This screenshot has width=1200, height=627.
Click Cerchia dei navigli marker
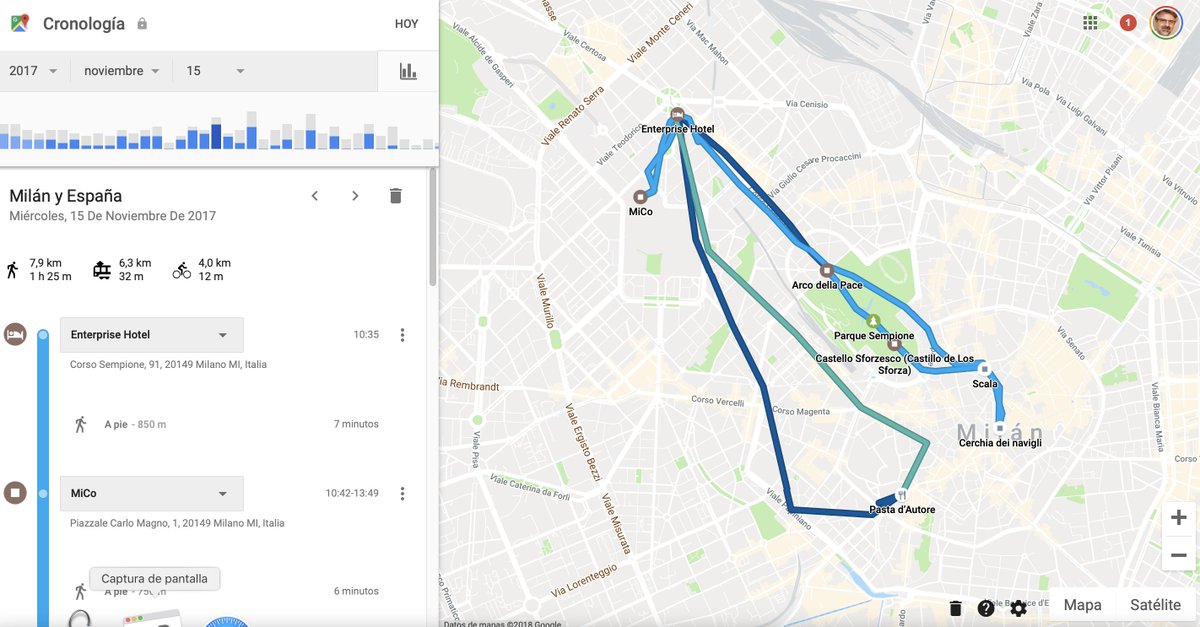point(1000,428)
